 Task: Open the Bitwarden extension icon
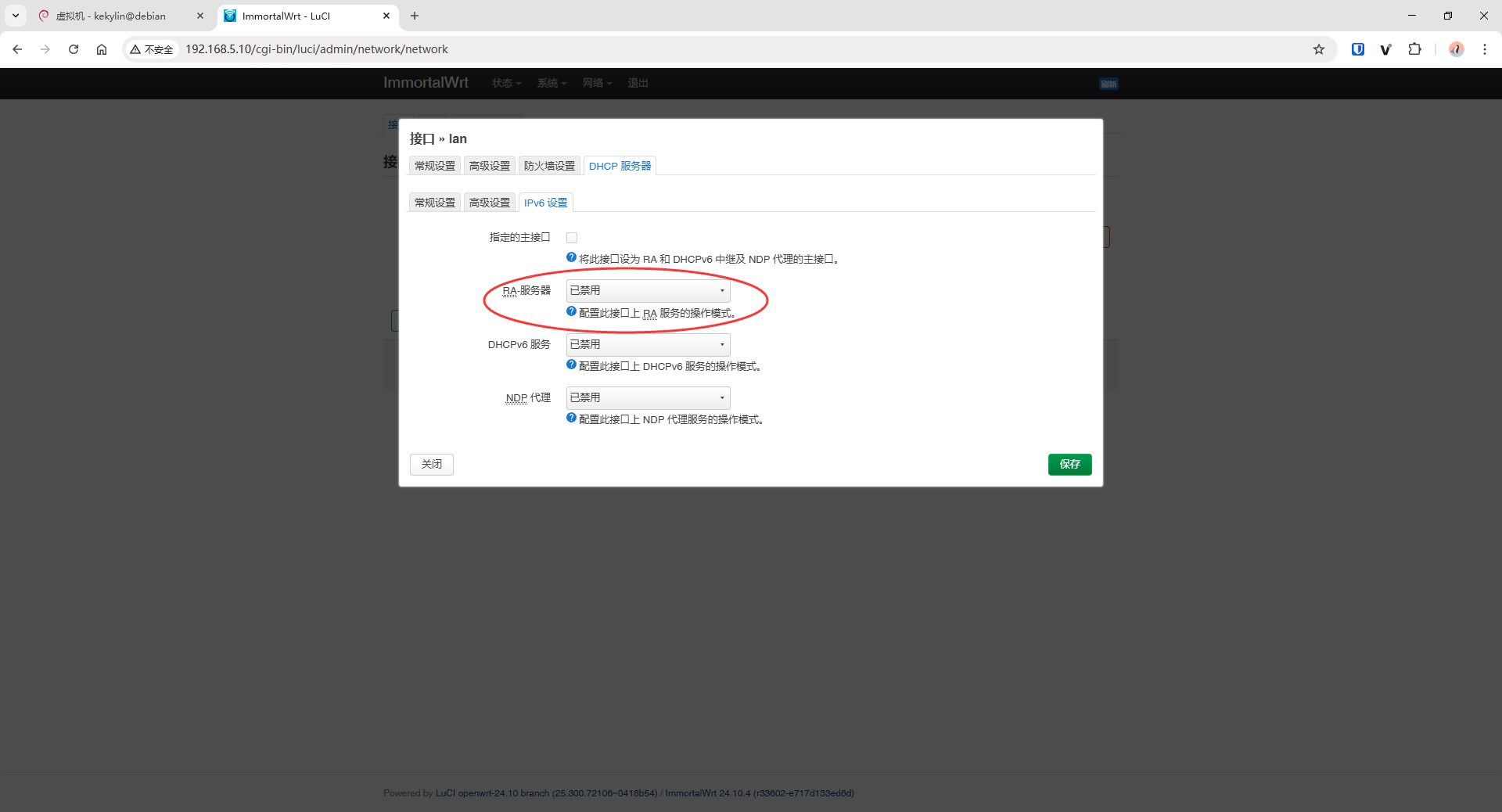click(x=1357, y=49)
